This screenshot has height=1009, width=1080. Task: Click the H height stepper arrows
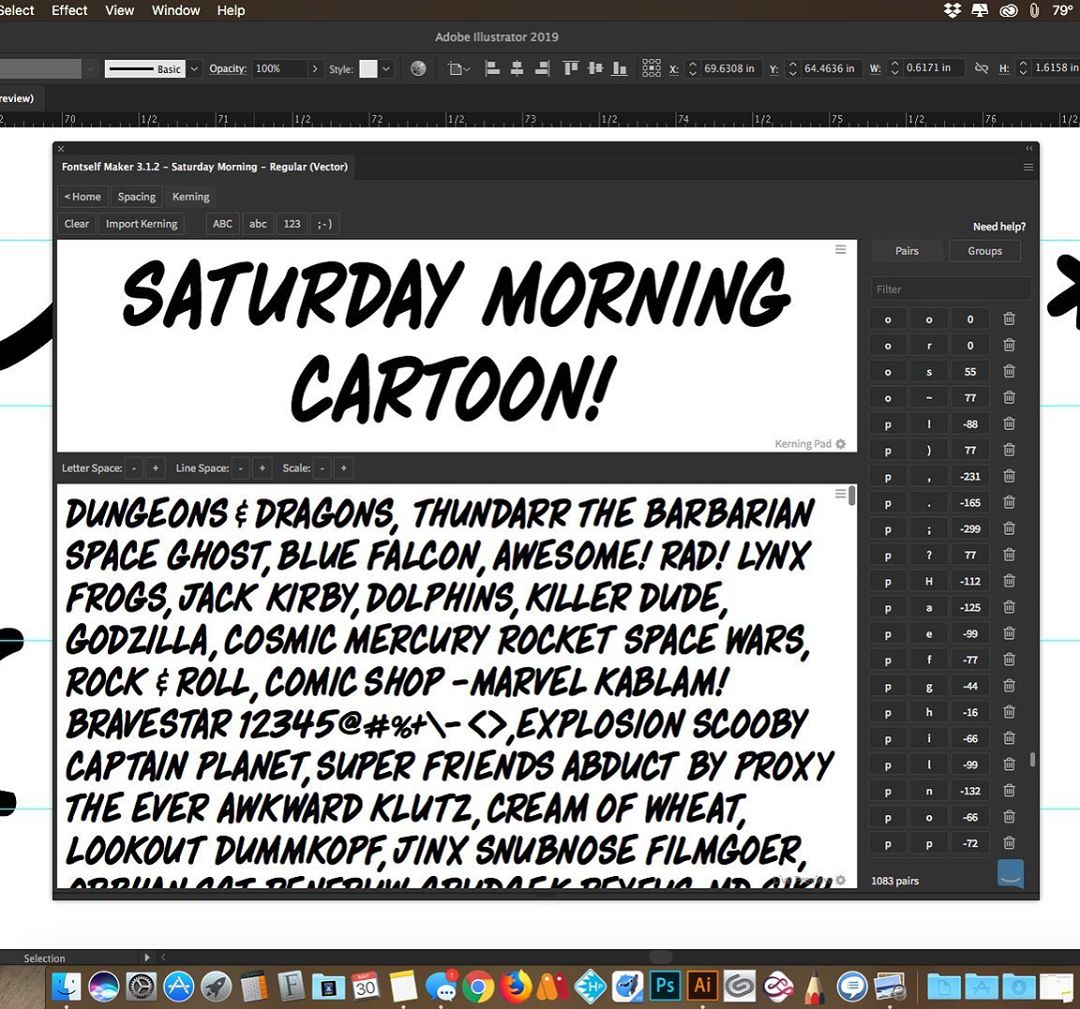(x=1024, y=67)
